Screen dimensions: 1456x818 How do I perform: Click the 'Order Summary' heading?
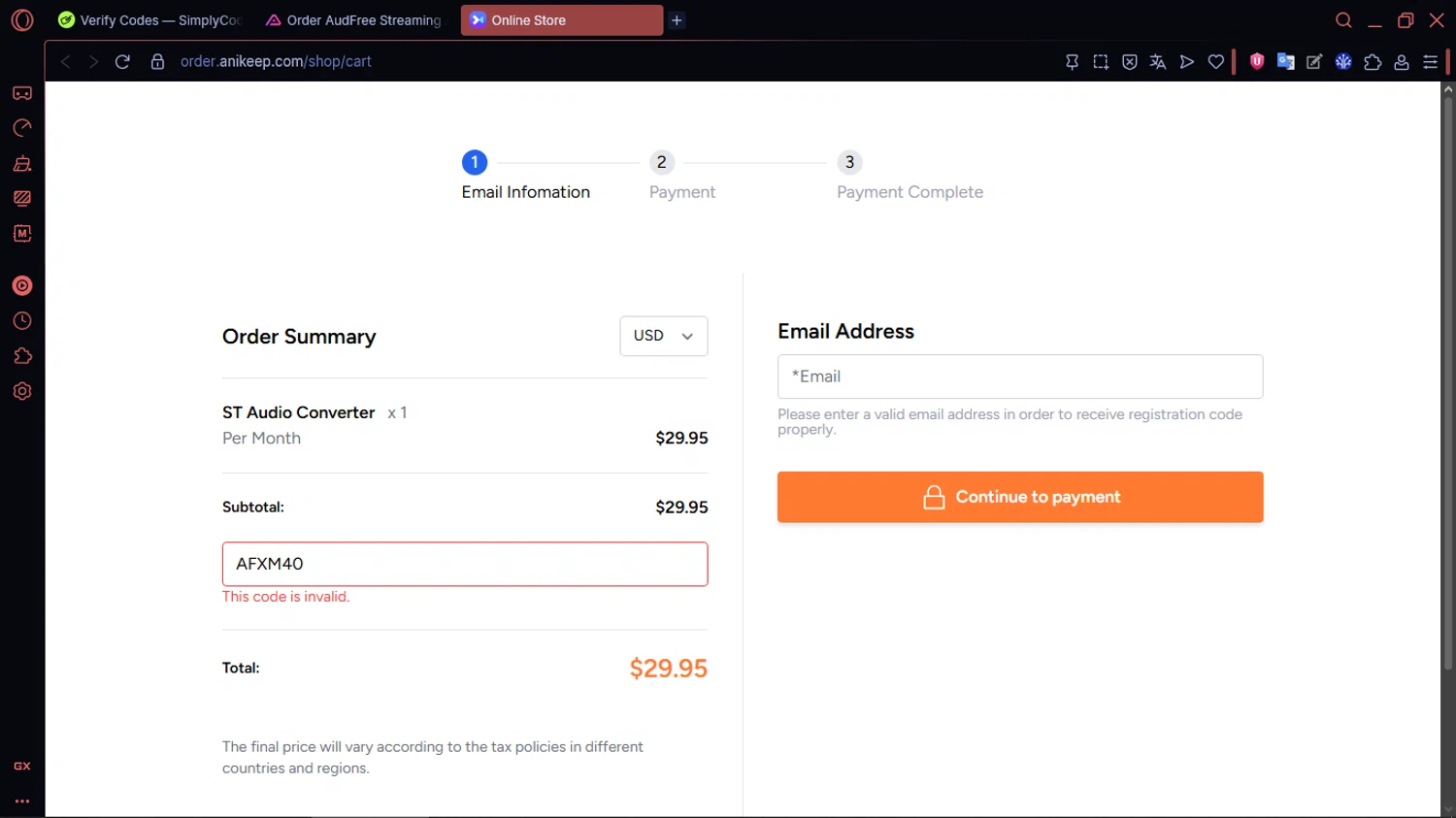coord(299,337)
